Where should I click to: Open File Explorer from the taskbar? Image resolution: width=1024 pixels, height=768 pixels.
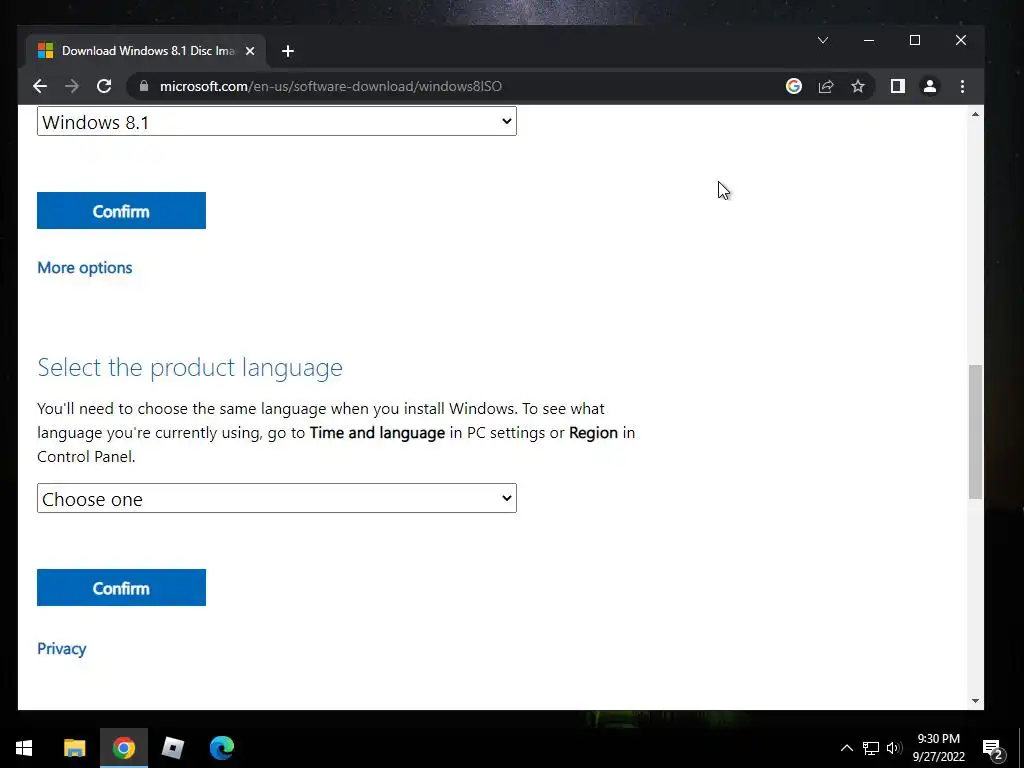point(74,748)
